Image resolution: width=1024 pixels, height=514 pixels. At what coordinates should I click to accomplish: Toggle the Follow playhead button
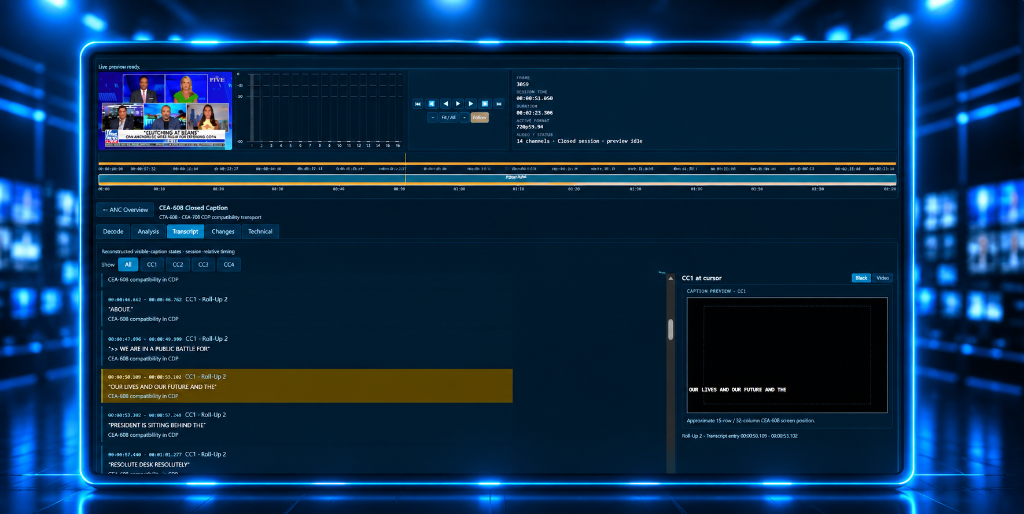(480, 118)
